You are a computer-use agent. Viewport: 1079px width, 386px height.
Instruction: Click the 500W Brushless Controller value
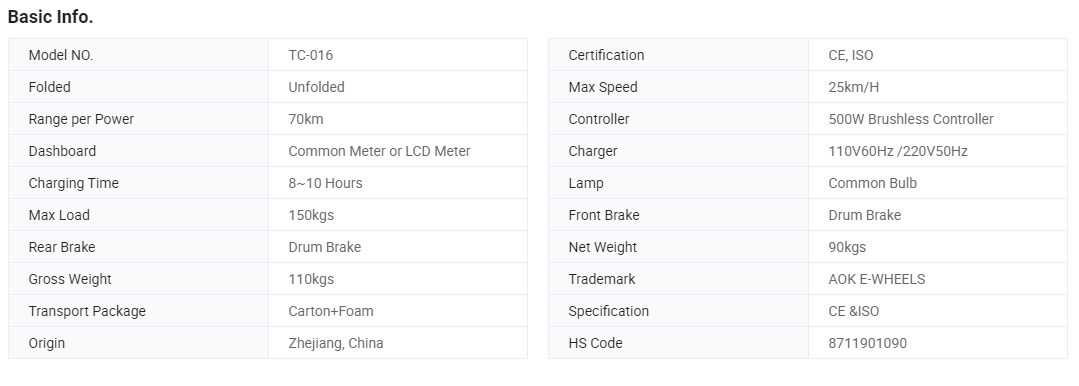[910, 119]
